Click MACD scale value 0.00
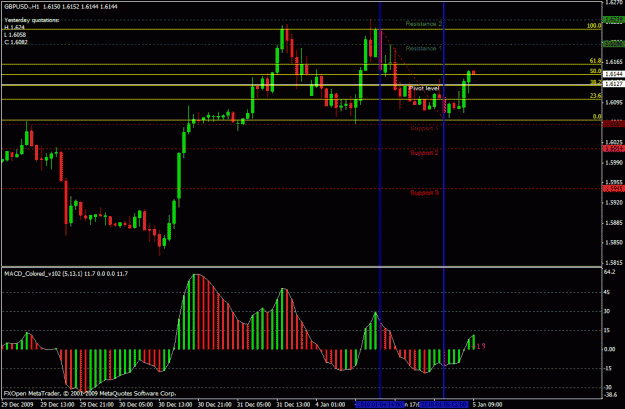625x409 pixels. click(610, 350)
